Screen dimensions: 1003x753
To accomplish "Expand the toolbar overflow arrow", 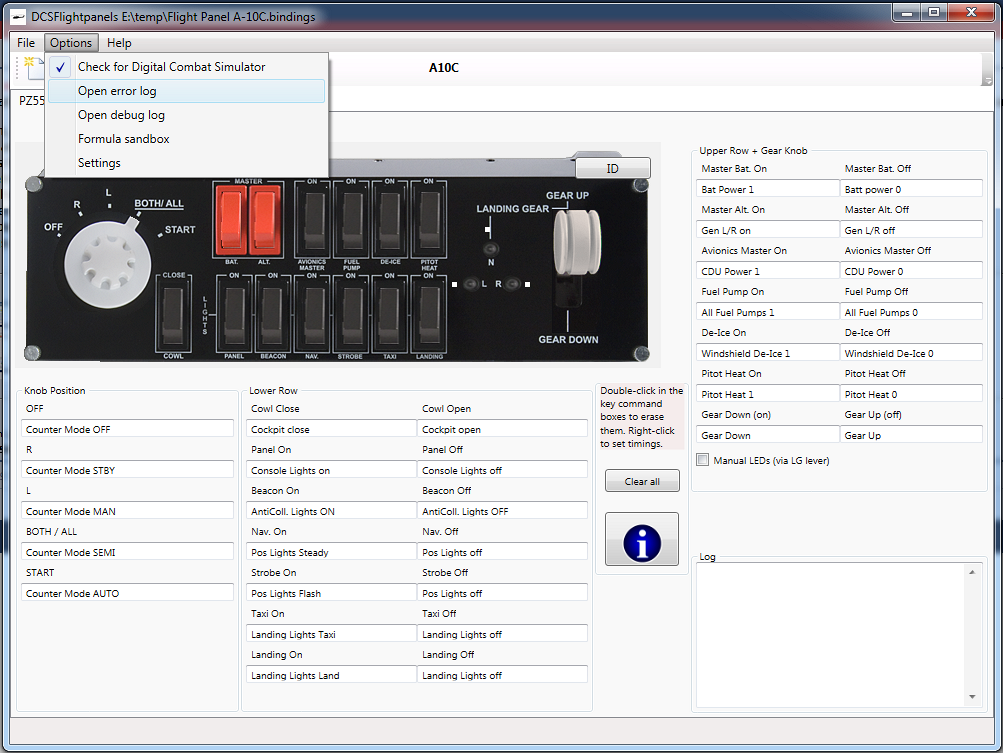I will (x=987, y=80).
